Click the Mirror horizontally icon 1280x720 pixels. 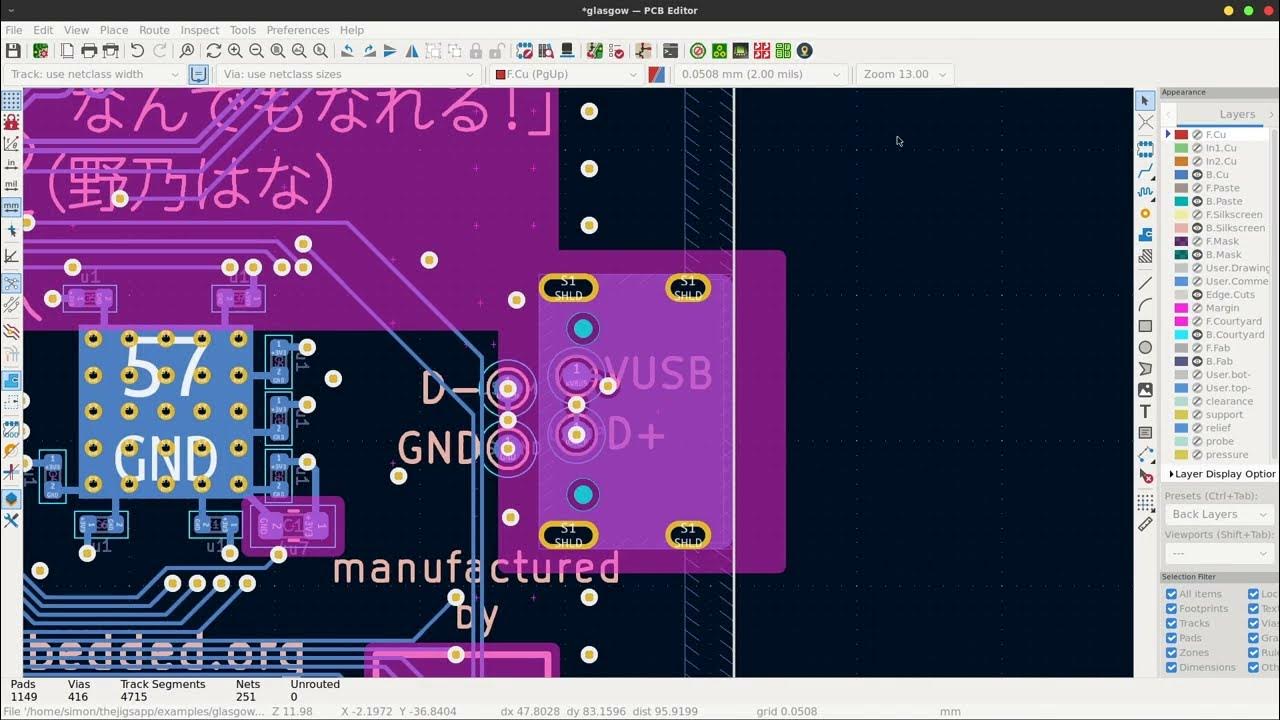tap(411, 50)
